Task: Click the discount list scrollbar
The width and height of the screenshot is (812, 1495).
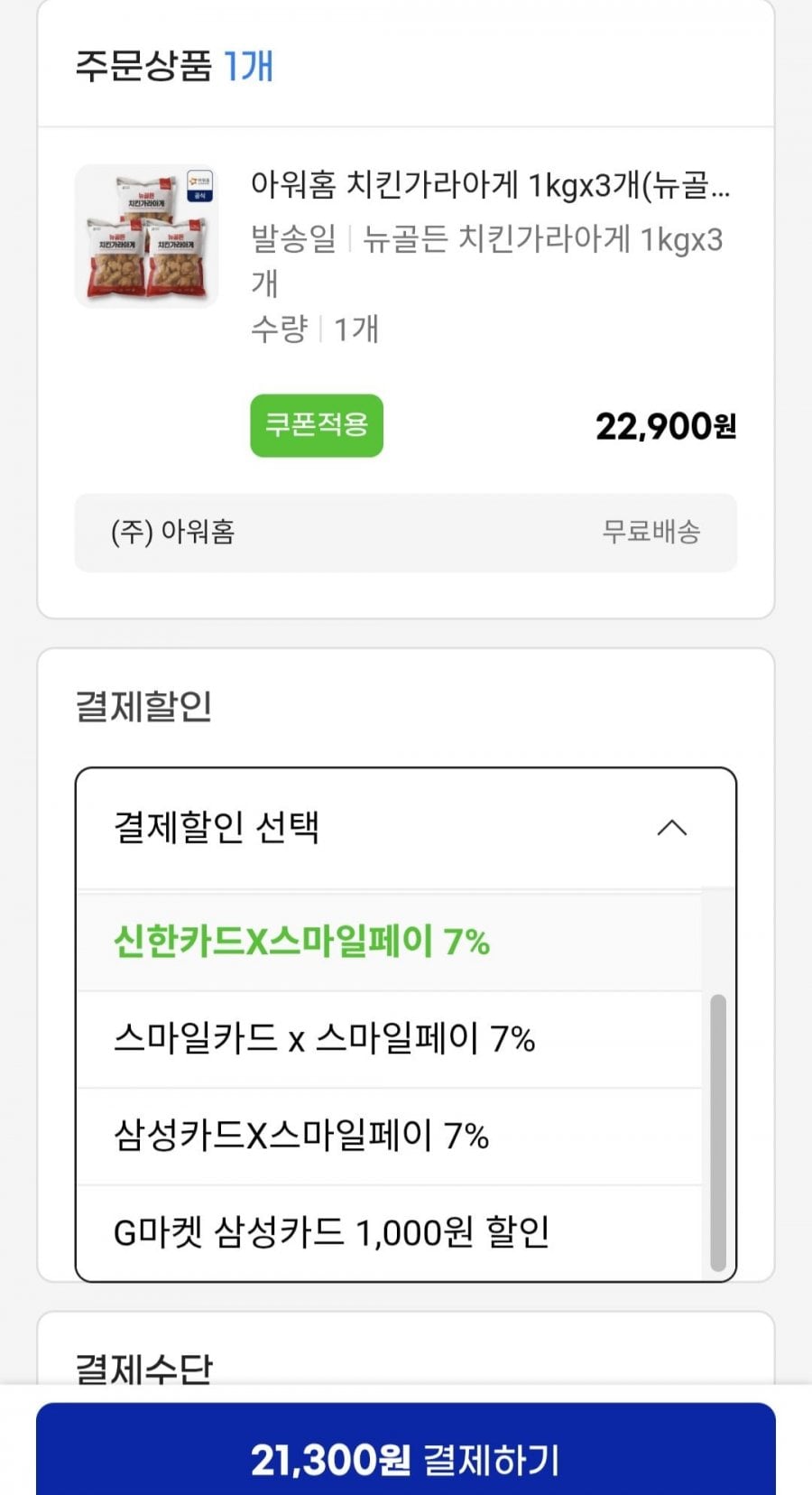Action: coord(718,1132)
